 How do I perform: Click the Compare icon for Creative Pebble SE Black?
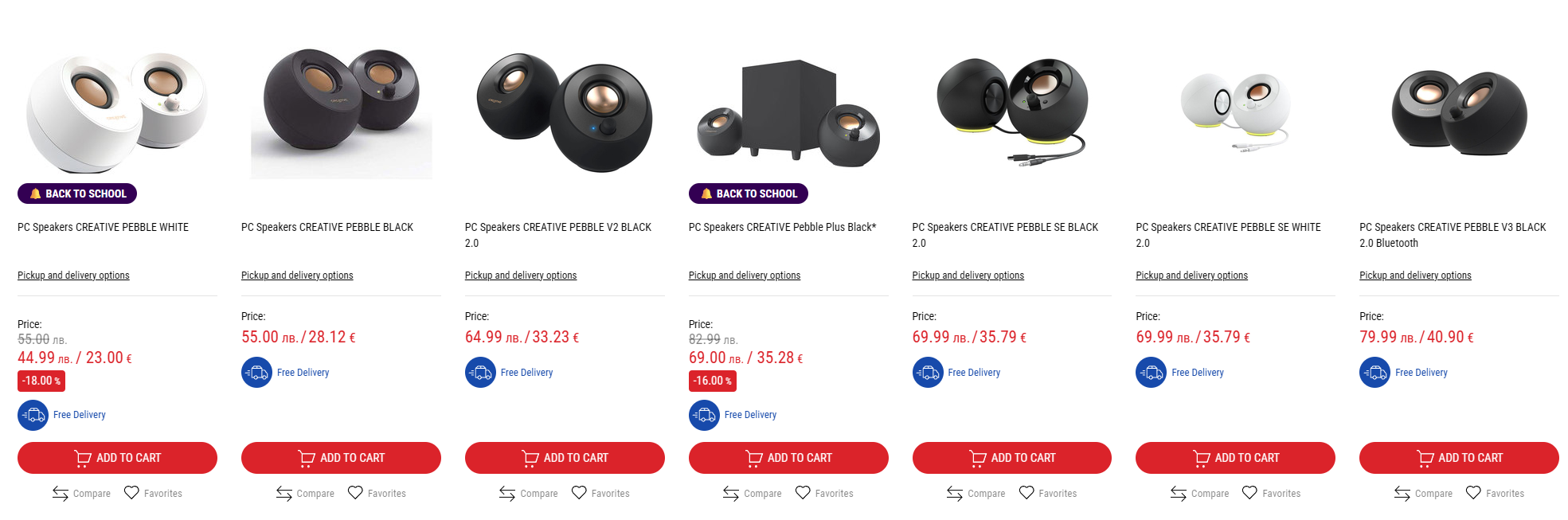coord(955,494)
